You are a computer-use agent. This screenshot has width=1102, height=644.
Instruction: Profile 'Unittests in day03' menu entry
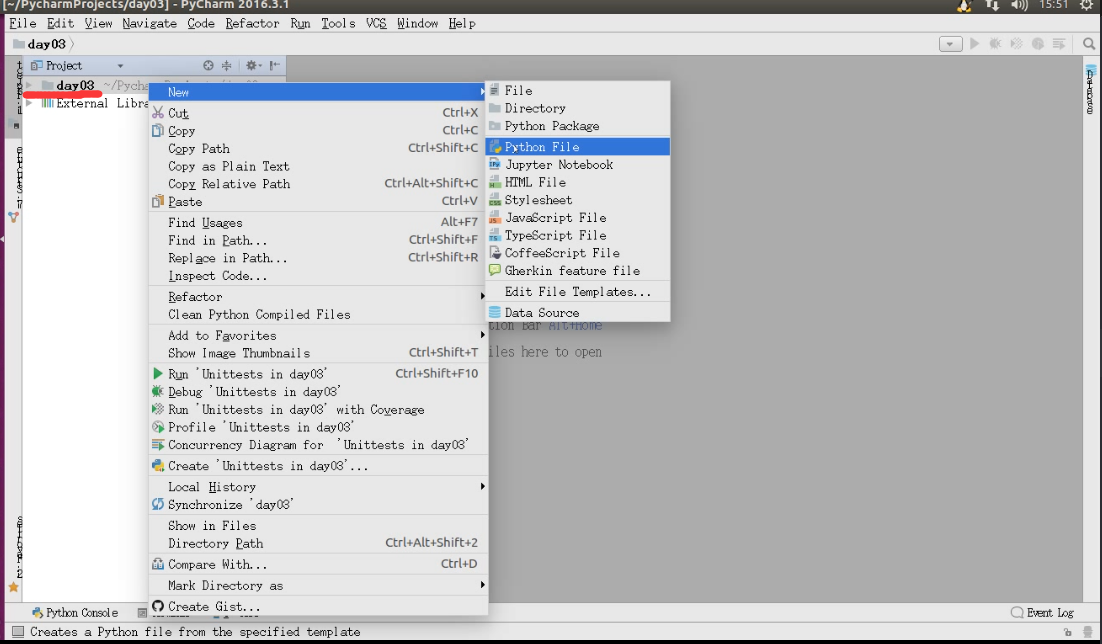[x=318, y=427]
